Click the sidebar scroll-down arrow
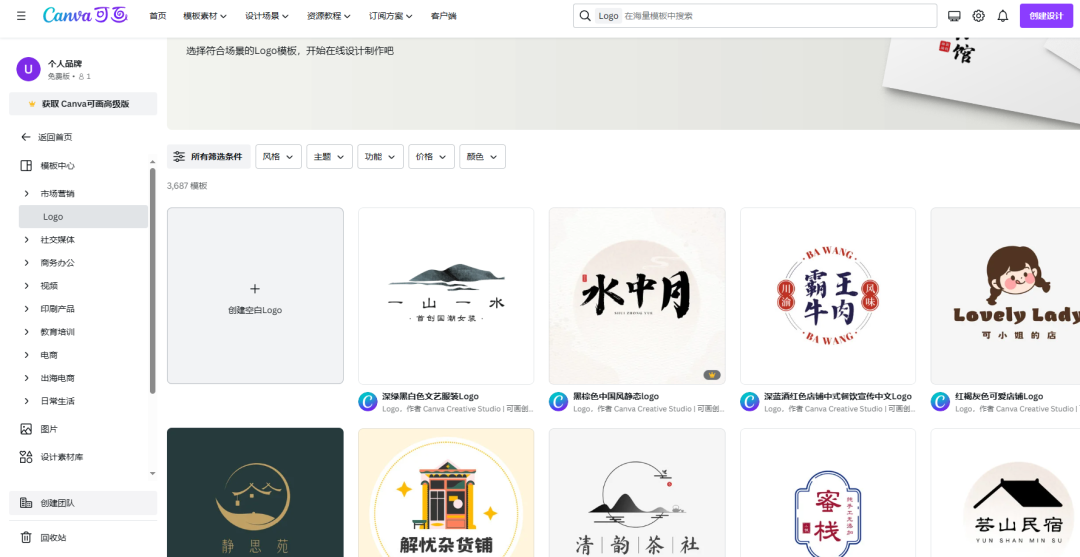Screen dimensions: 1080x557 coord(152,474)
